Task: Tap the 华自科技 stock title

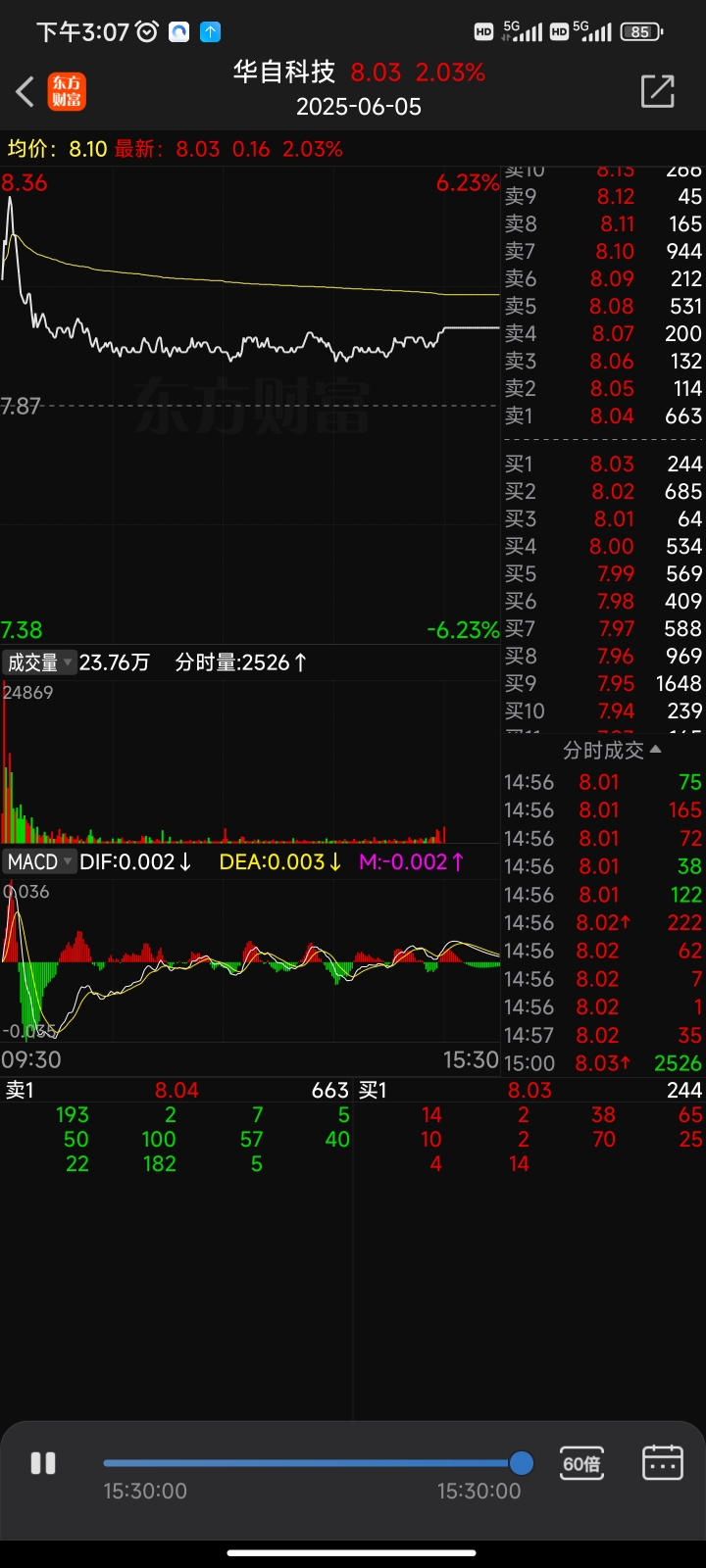Action: 284,72
